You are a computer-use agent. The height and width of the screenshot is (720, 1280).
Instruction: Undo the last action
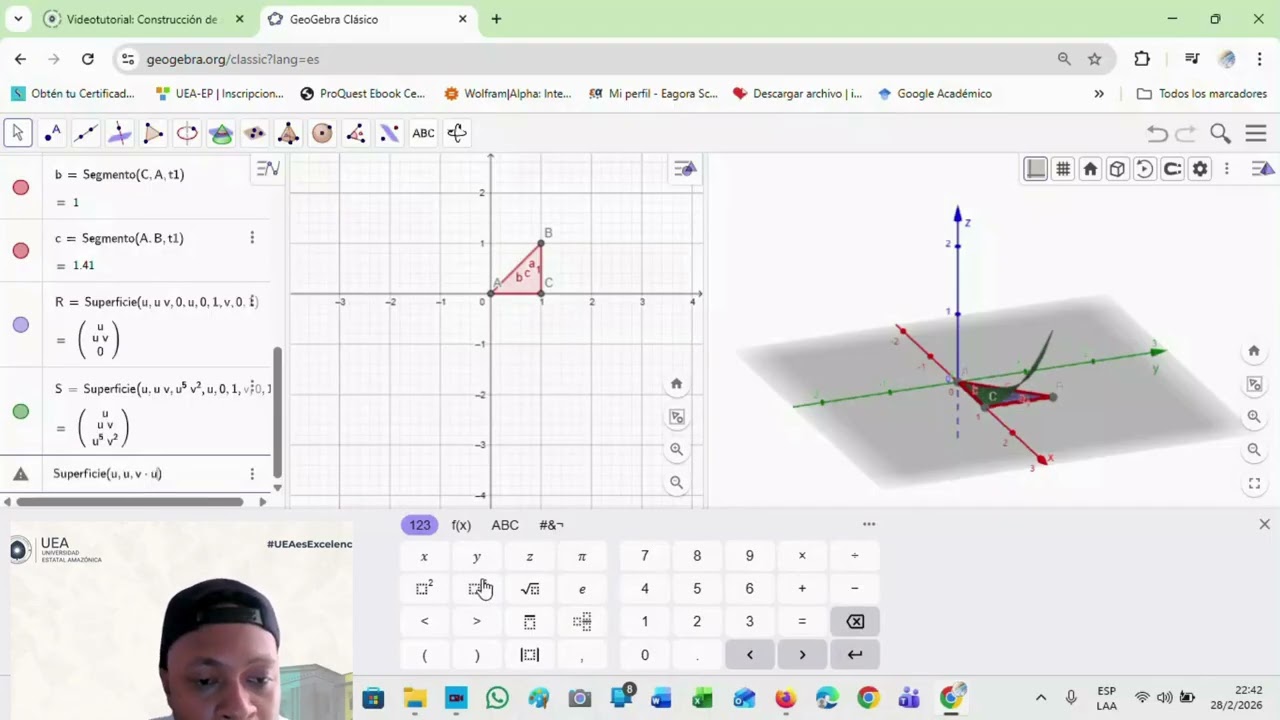[1157, 133]
